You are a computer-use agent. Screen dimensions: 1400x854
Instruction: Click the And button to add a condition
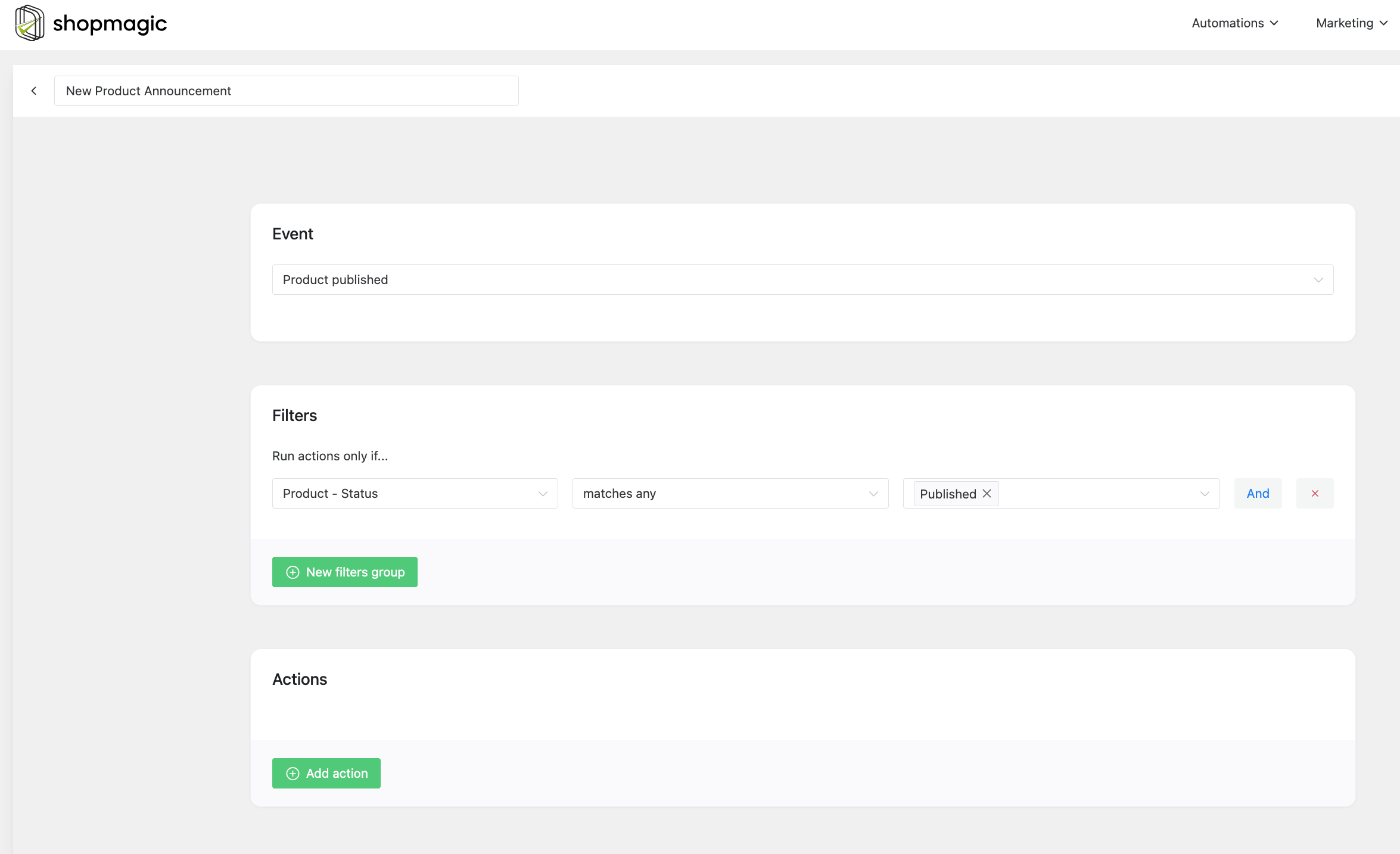click(x=1258, y=493)
